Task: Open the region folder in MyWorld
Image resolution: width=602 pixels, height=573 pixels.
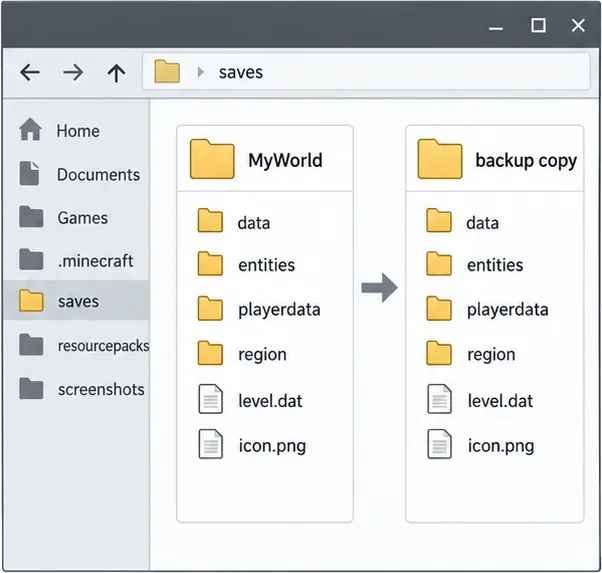Action: pos(242,353)
